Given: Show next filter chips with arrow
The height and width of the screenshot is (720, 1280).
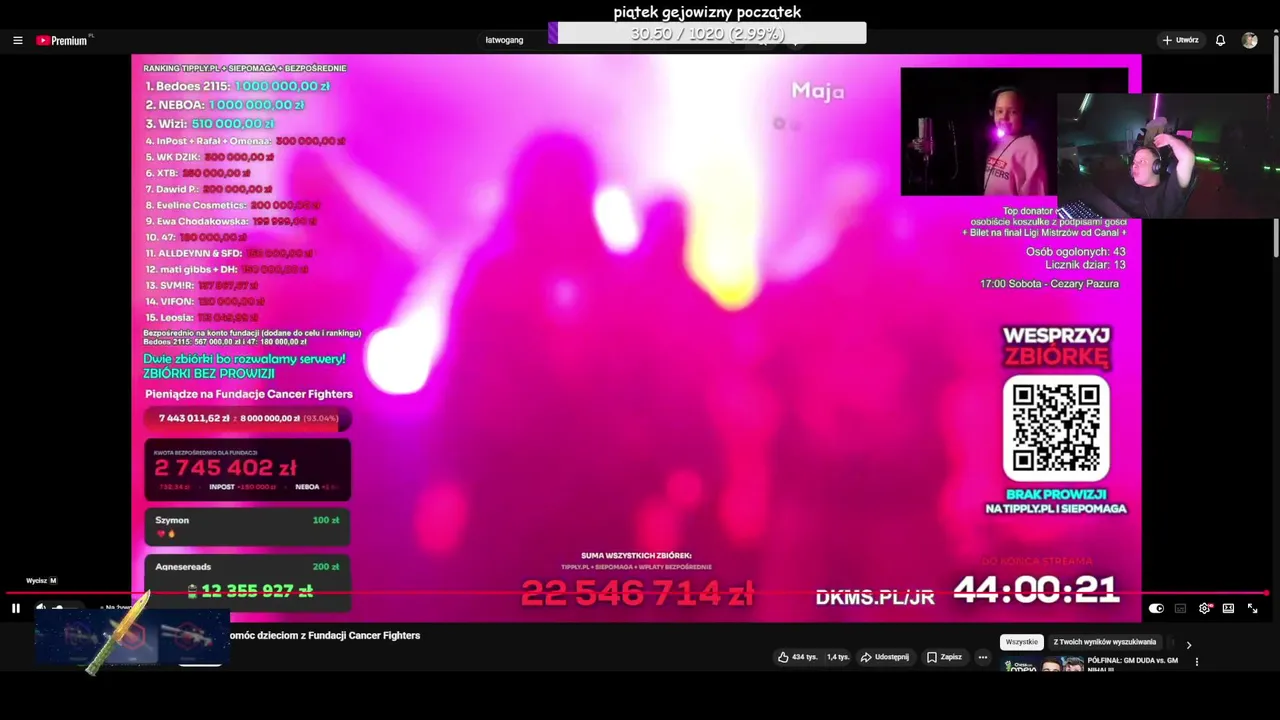Looking at the screenshot, I should point(1188,645).
